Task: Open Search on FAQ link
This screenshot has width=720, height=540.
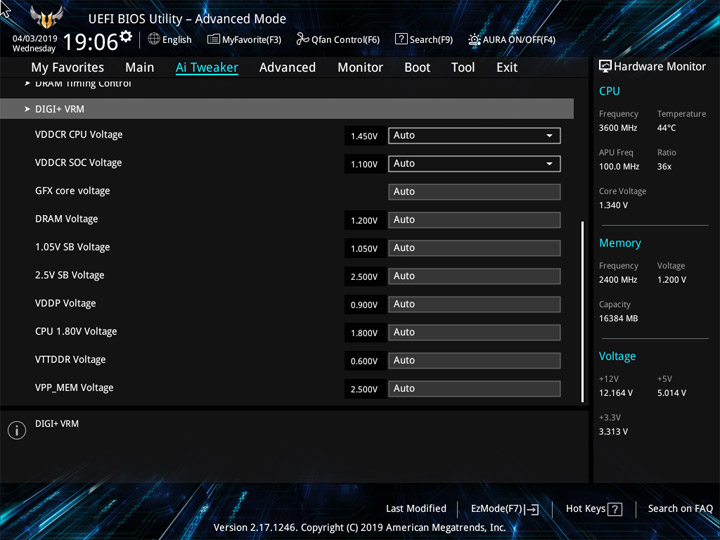Action: [680, 509]
